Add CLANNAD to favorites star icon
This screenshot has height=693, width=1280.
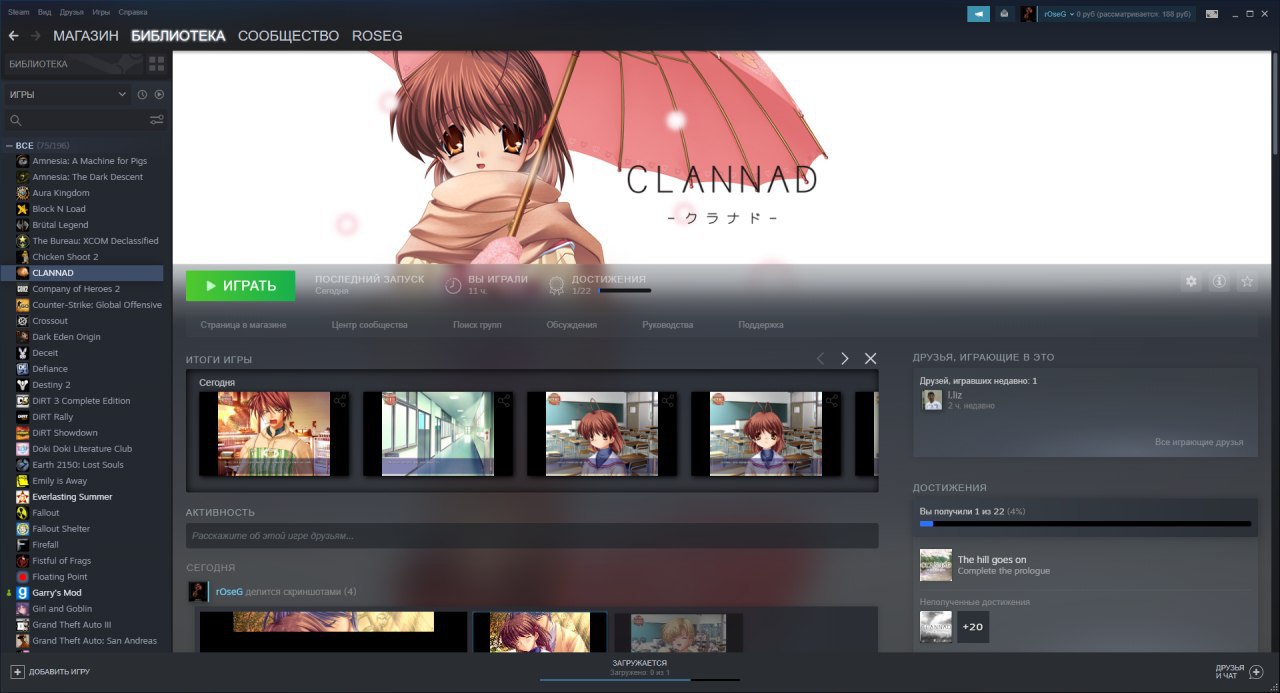(x=1247, y=282)
